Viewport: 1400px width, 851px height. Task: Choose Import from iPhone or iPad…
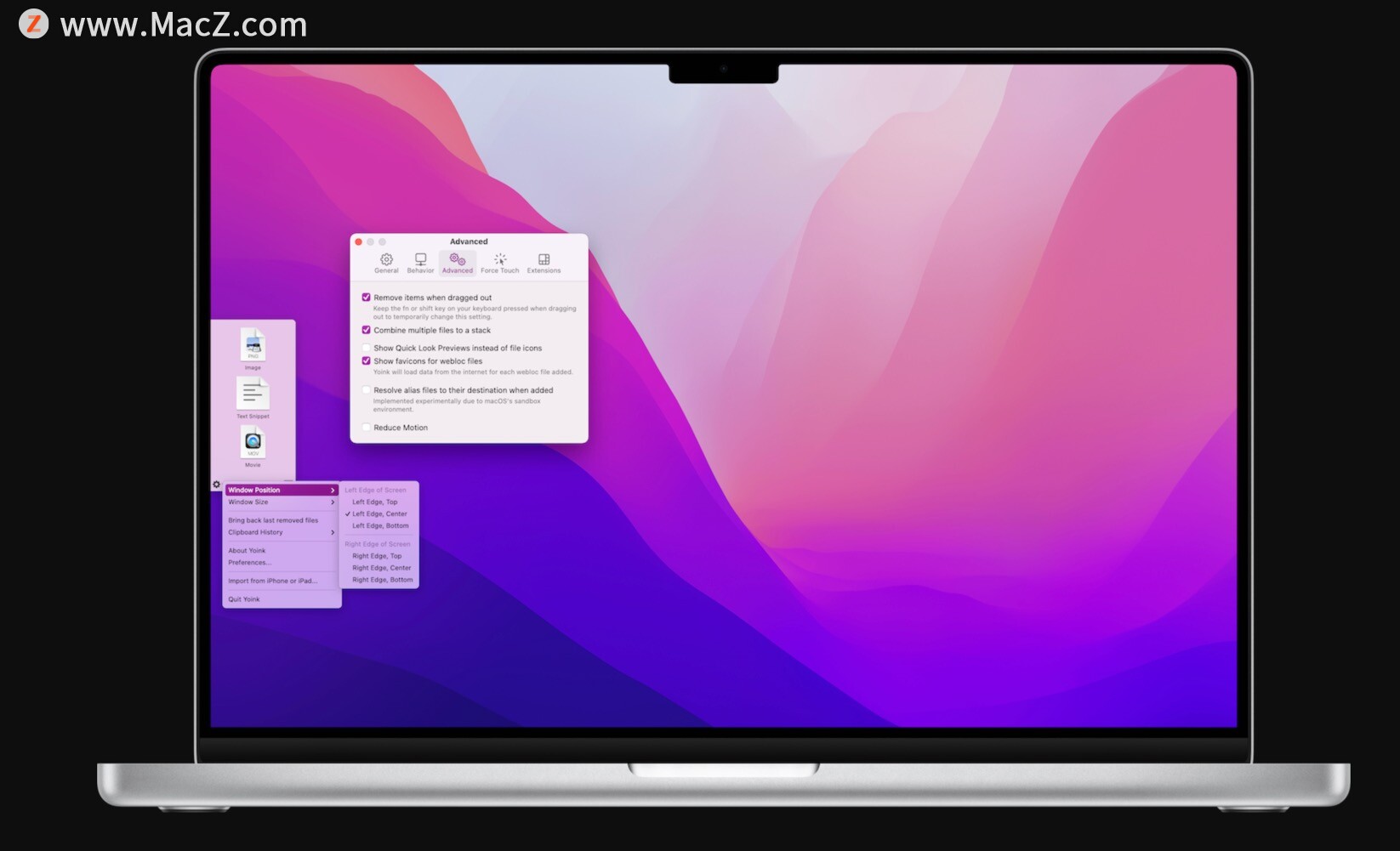[x=282, y=582]
